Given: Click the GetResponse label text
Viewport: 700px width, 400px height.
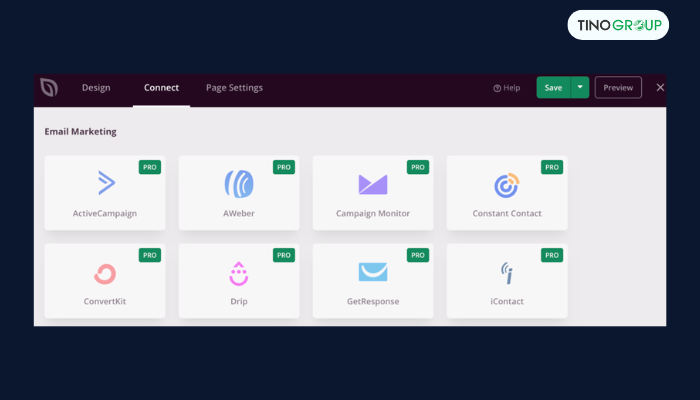Looking at the screenshot, I should point(373,301).
